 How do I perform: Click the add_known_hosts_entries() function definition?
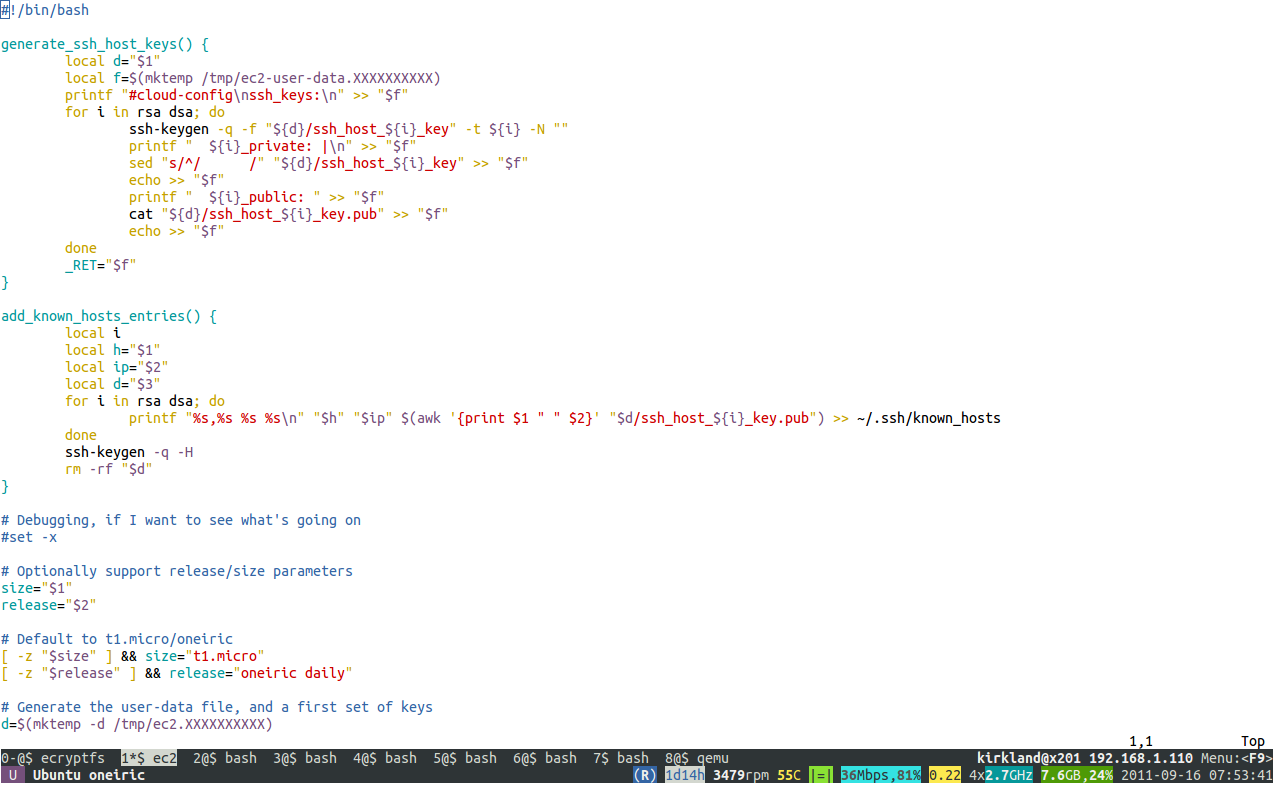click(x=109, y=316)
